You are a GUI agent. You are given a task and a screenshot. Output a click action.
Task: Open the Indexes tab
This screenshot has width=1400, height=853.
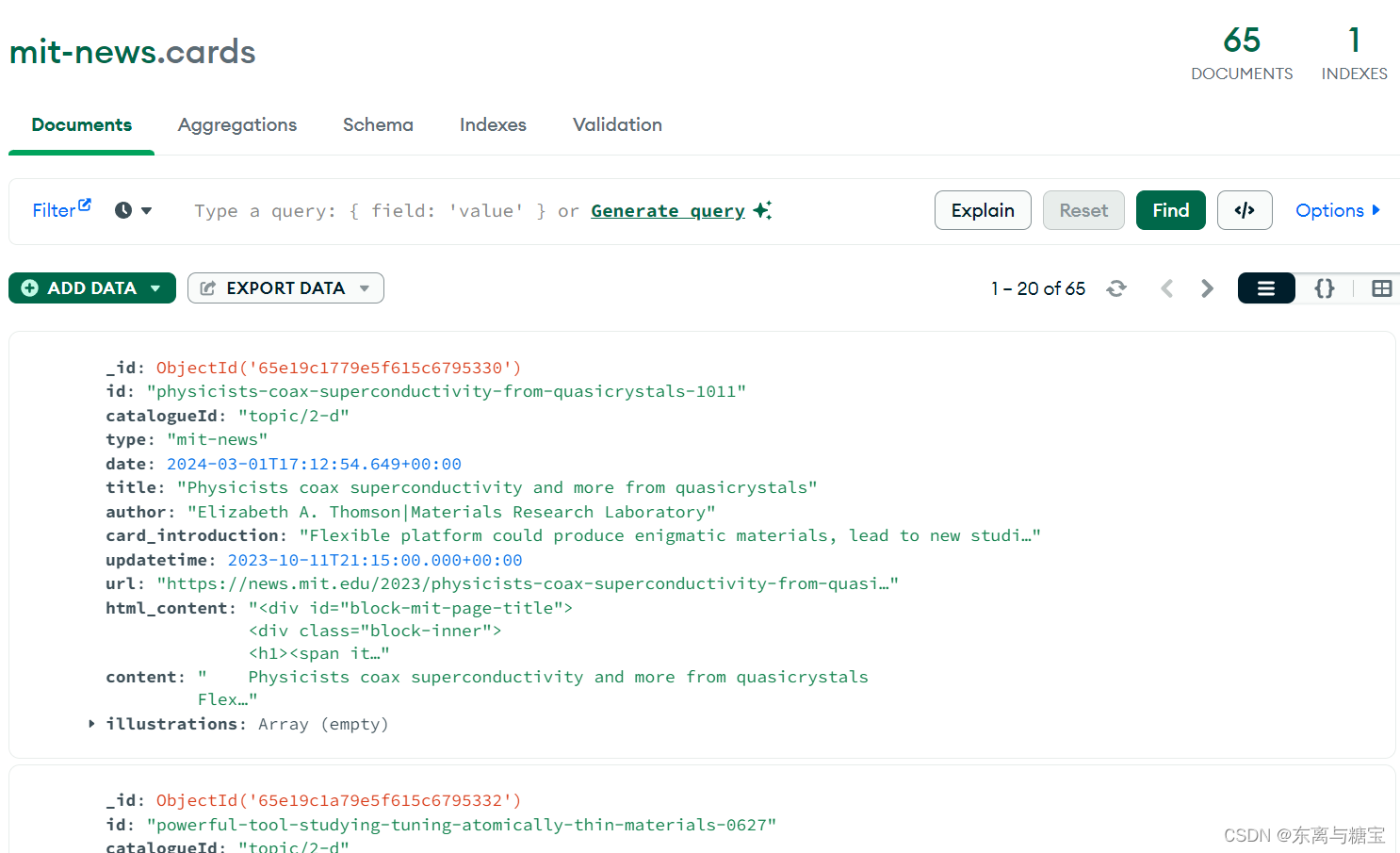(x=493, y=124)
